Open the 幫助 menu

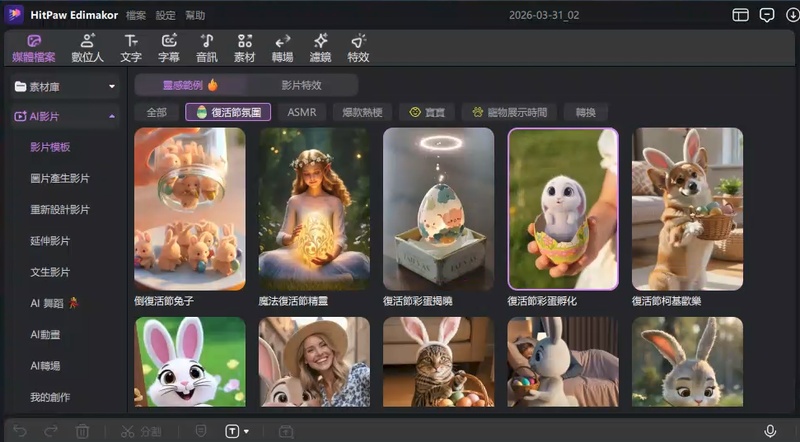coord(195,15)
